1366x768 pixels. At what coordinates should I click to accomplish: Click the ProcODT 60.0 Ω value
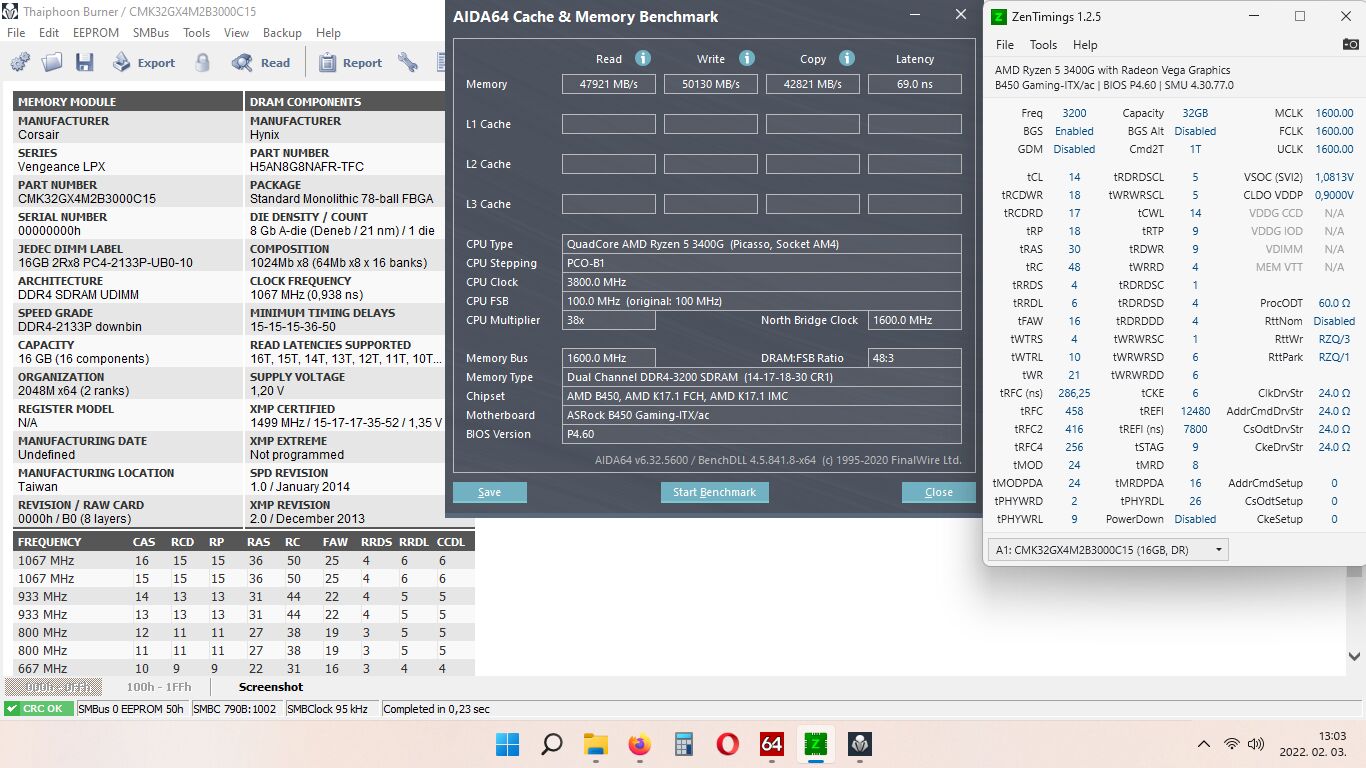pyautogui.click(x=1334, y=303)
